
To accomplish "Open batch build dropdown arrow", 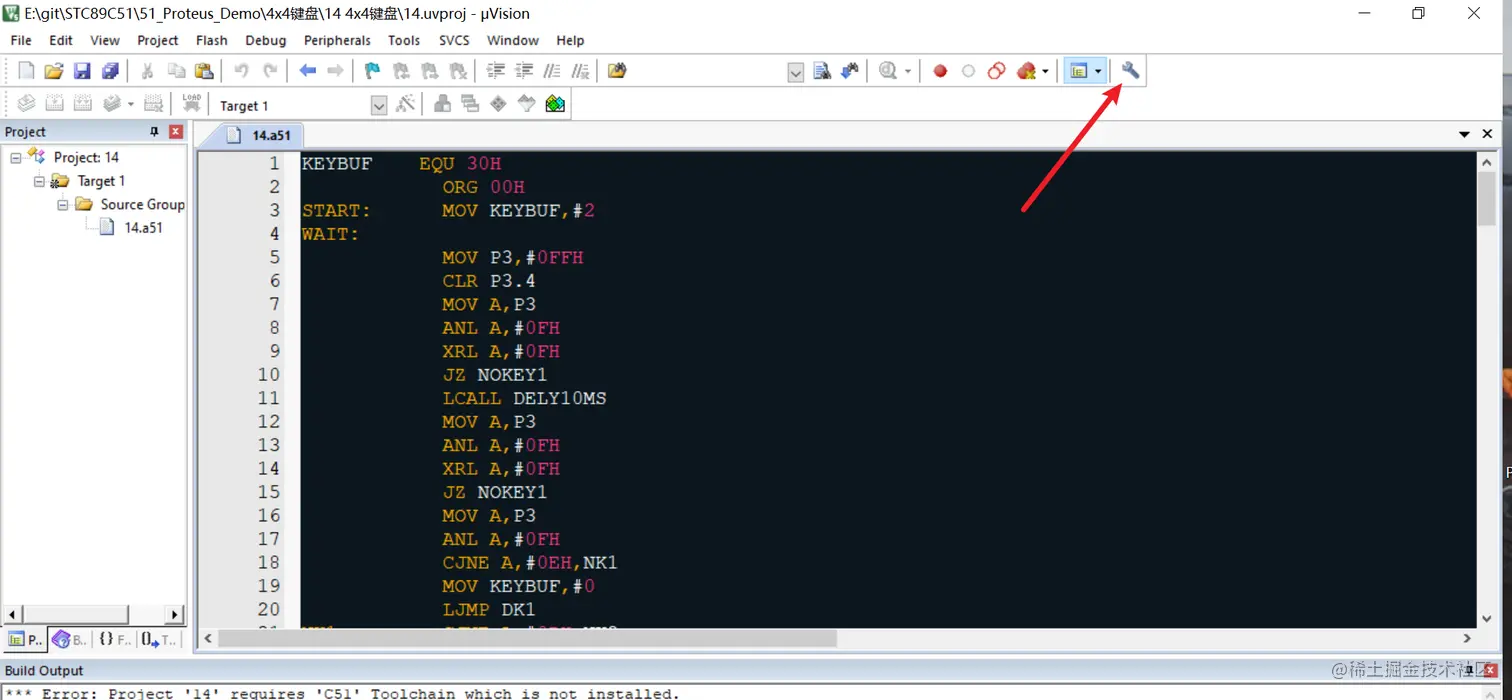I will coord(130,104).
